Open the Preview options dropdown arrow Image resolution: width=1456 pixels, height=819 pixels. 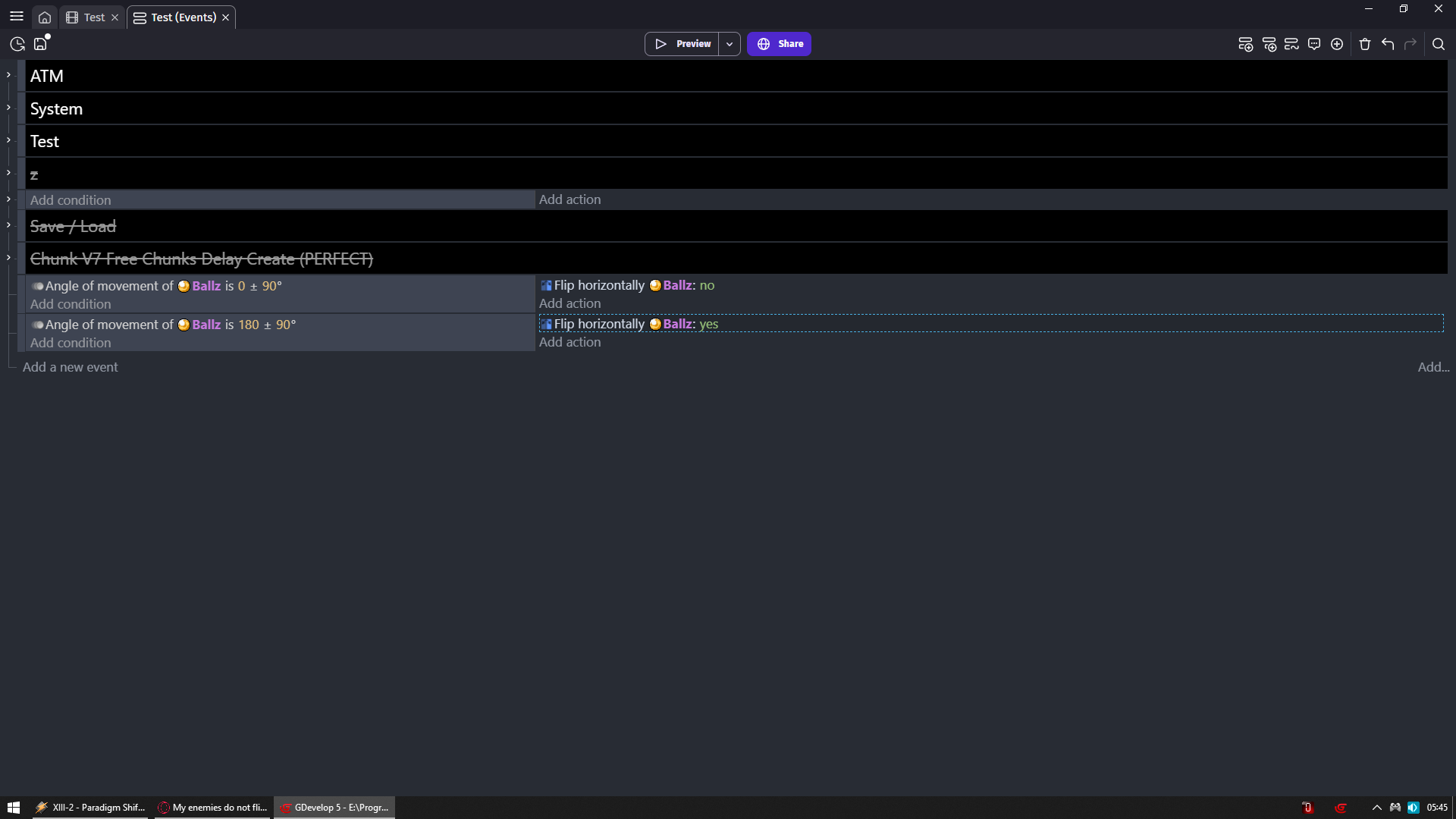pos(729,44)
